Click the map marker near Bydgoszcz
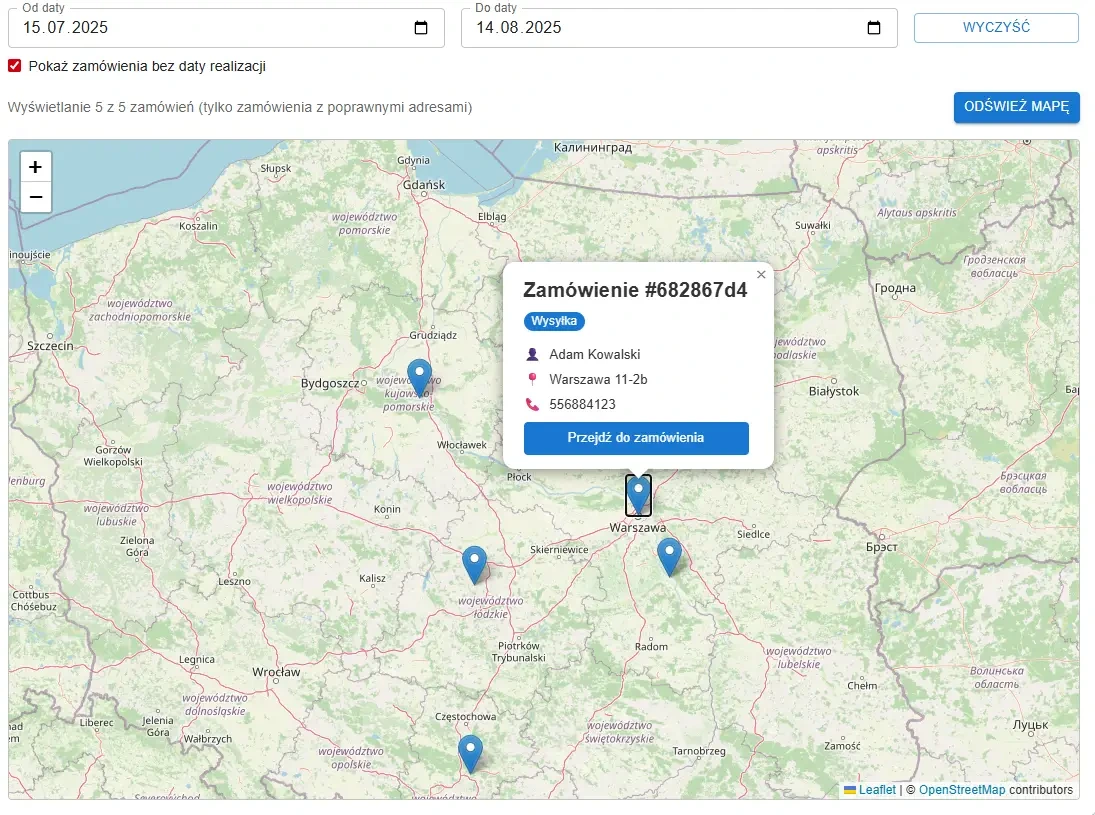This screenshot has height=815, width=1095. point(419,377)
